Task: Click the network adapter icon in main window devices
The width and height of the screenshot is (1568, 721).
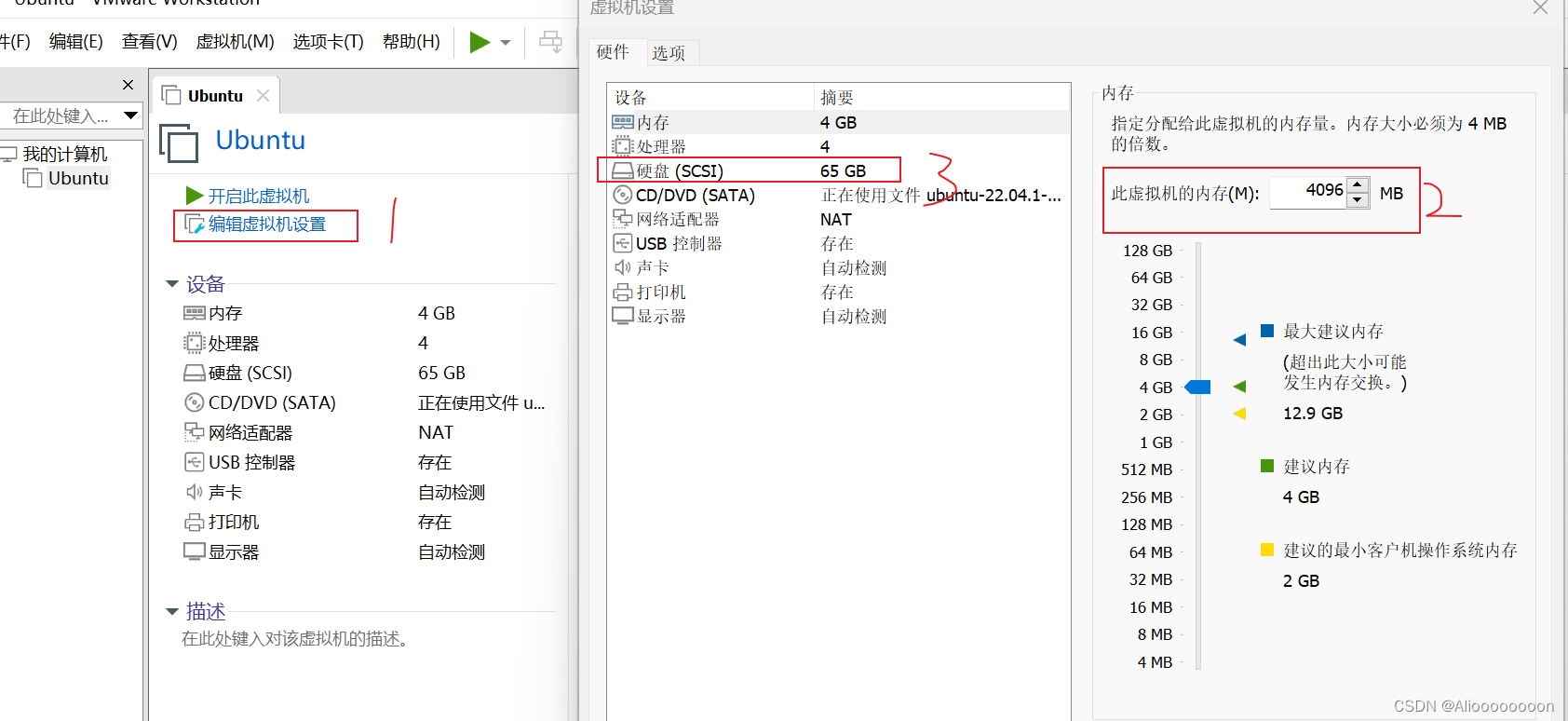Action: pyautogui.click(x=194, y=432)
